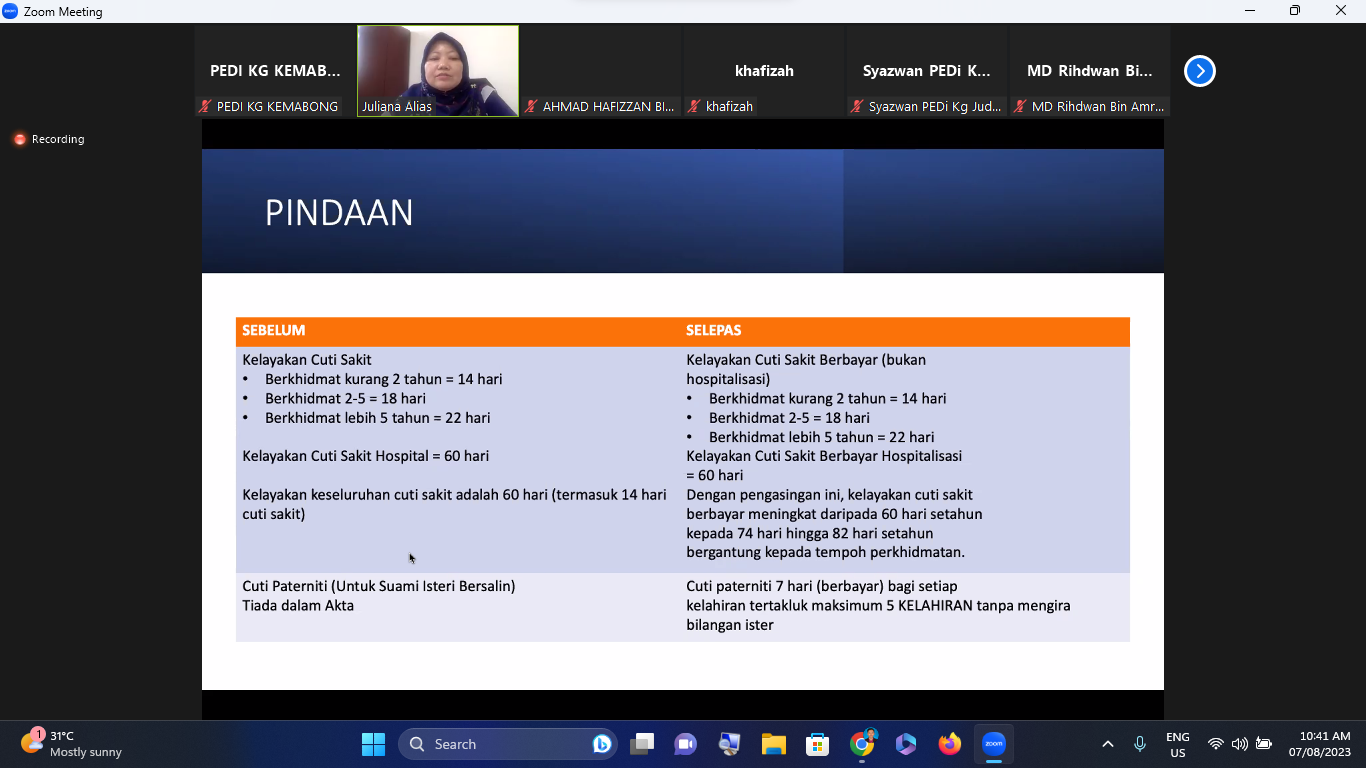Open Zoom app in the taskbar
This screenshot has width=1366, height=768.
pyautogui.click(x=993, y=744)
